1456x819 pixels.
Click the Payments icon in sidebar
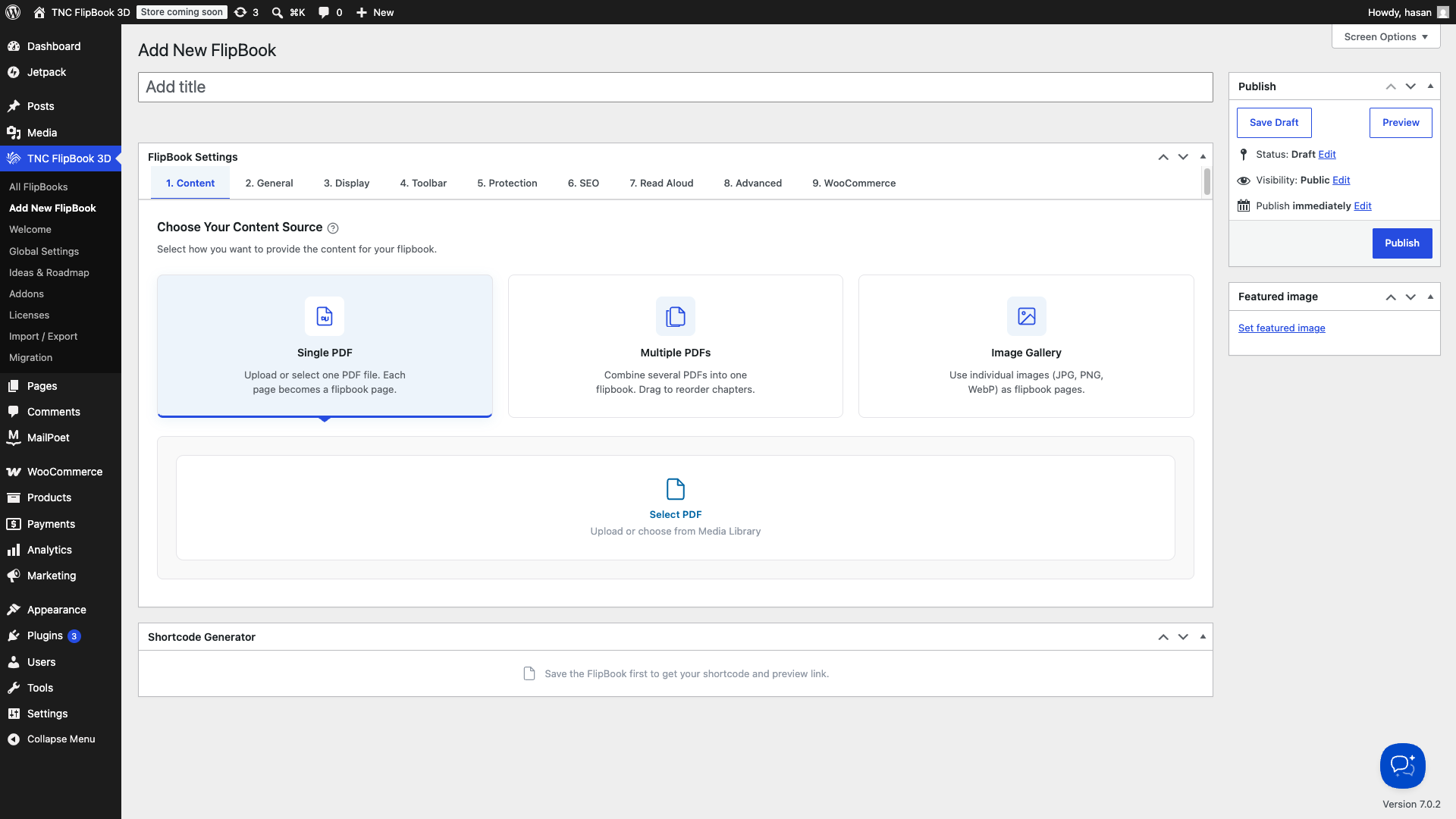14,524
